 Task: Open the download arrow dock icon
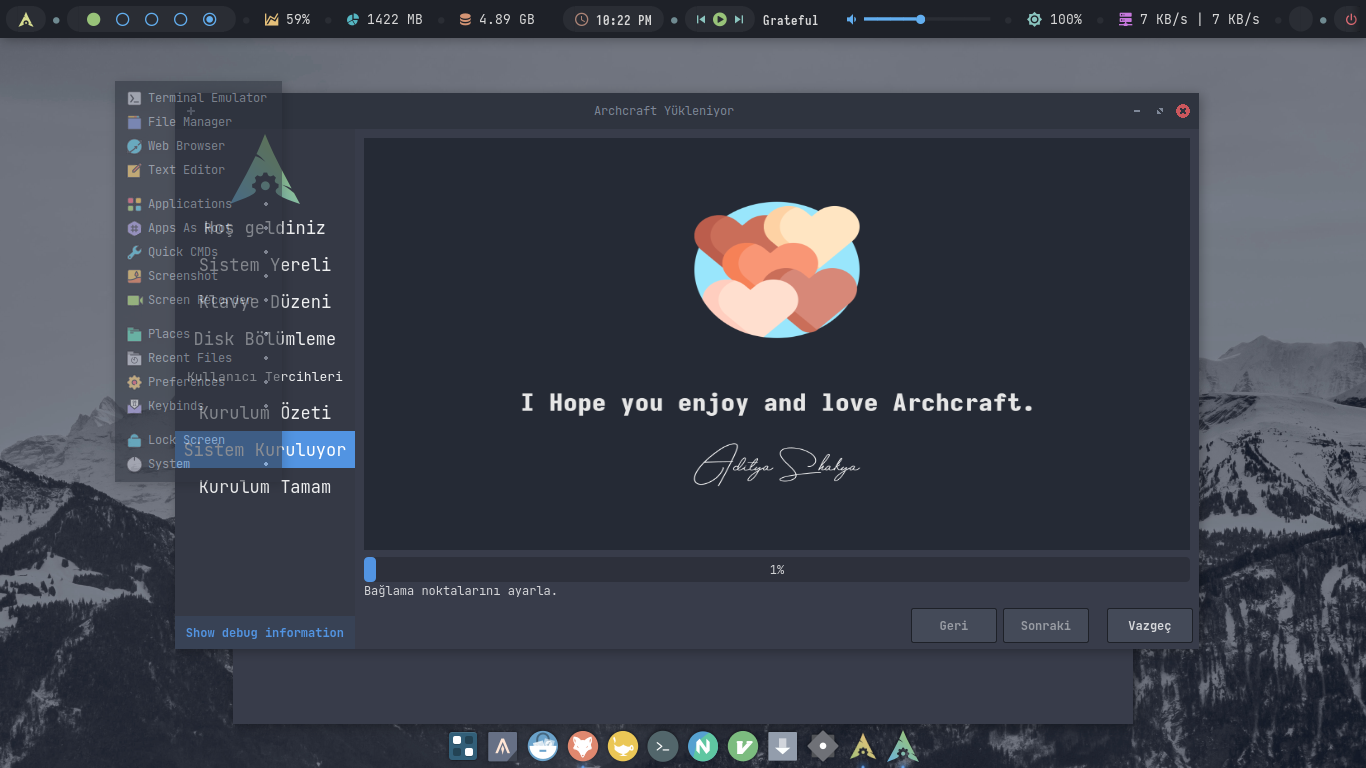tap(783, 746)
